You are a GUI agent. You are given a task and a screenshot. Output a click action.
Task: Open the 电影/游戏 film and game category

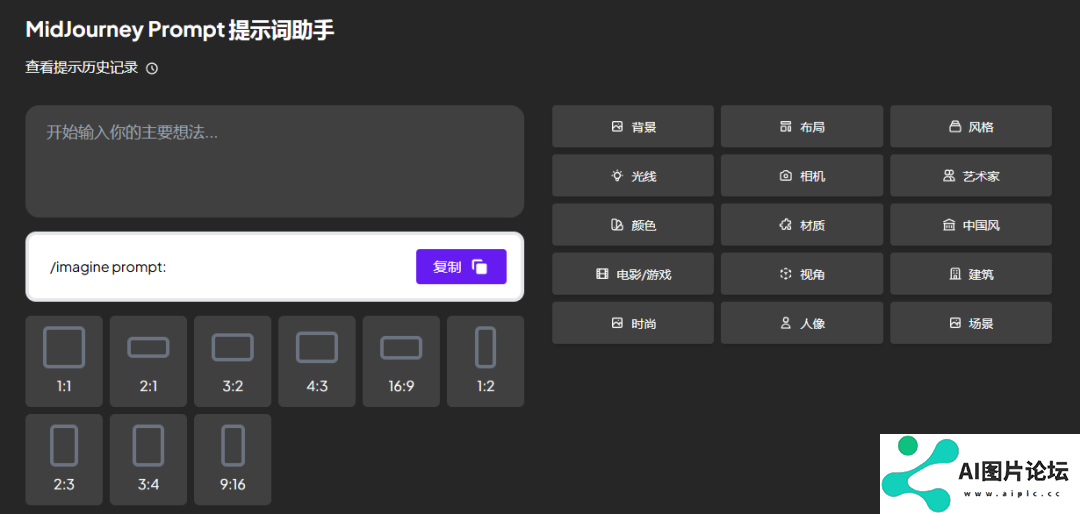tap(633, 274)
